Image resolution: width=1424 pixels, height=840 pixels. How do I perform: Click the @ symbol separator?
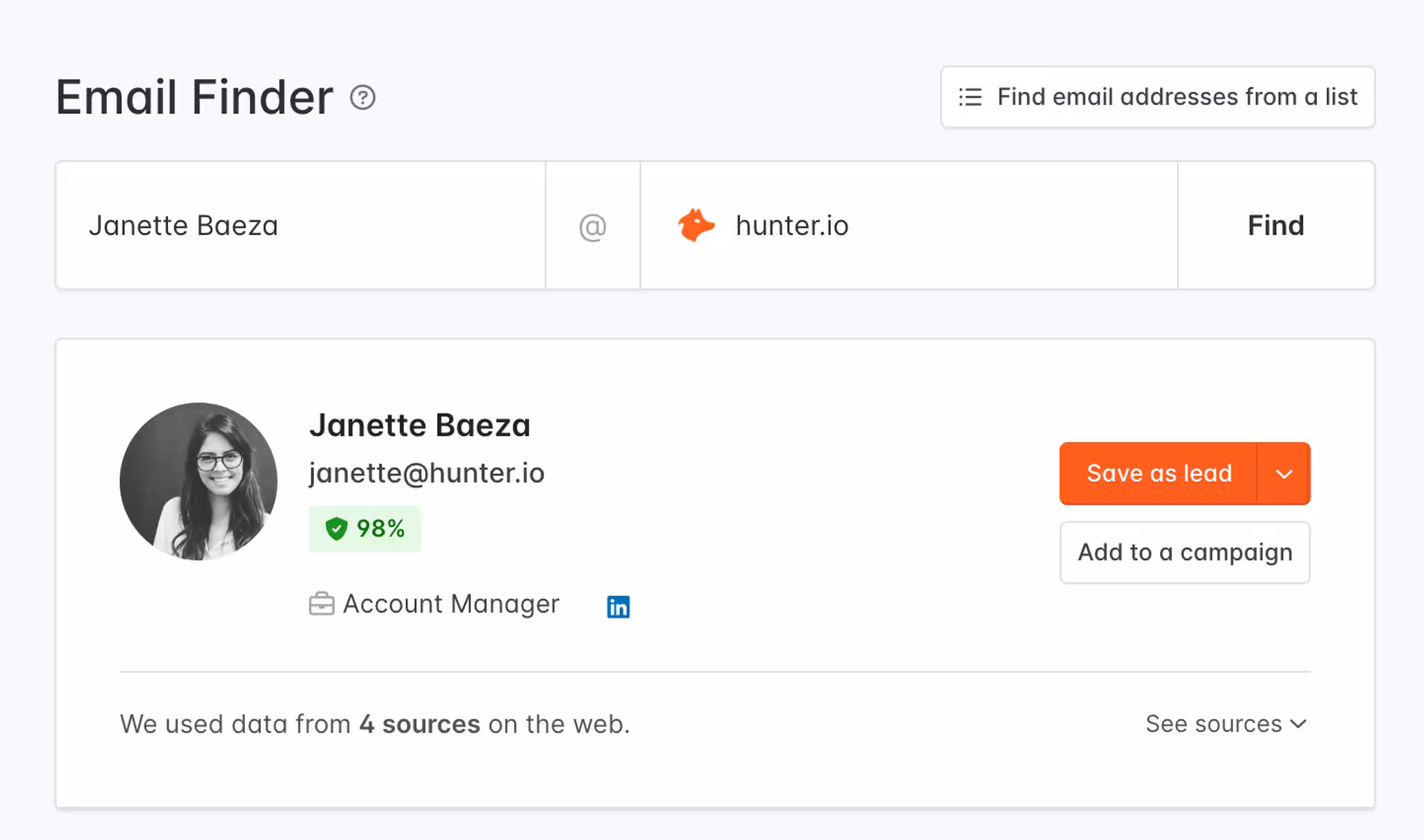[x=592, y=226]
